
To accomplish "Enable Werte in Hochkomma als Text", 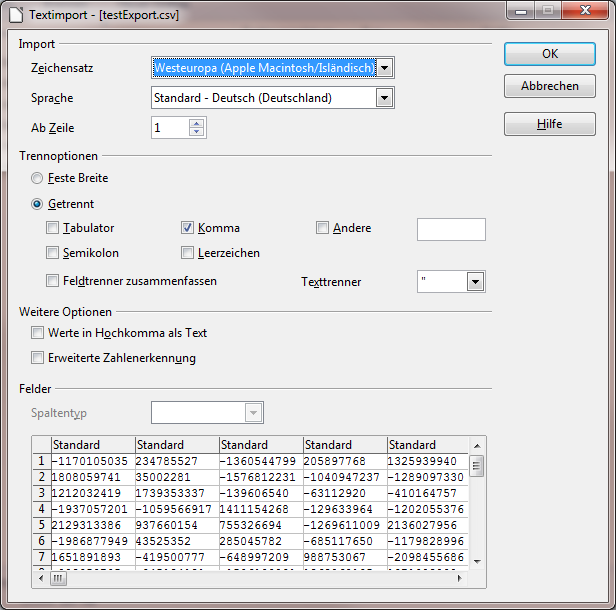I will pos(38,333).
